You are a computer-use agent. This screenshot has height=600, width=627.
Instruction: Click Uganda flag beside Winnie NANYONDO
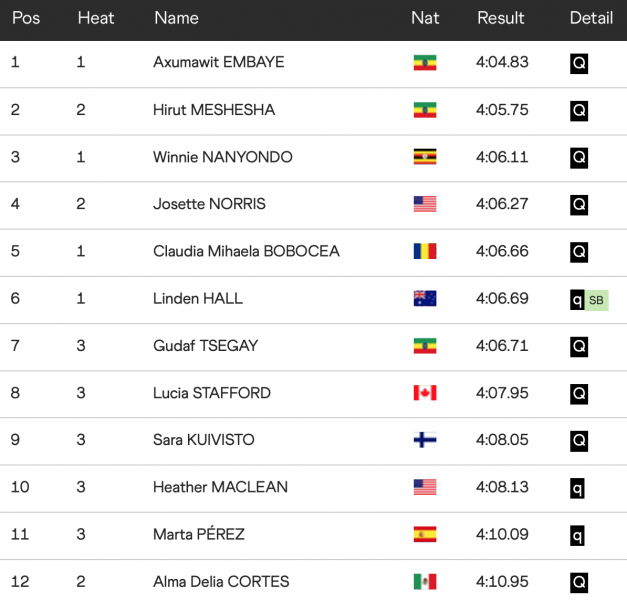point(425,157)
